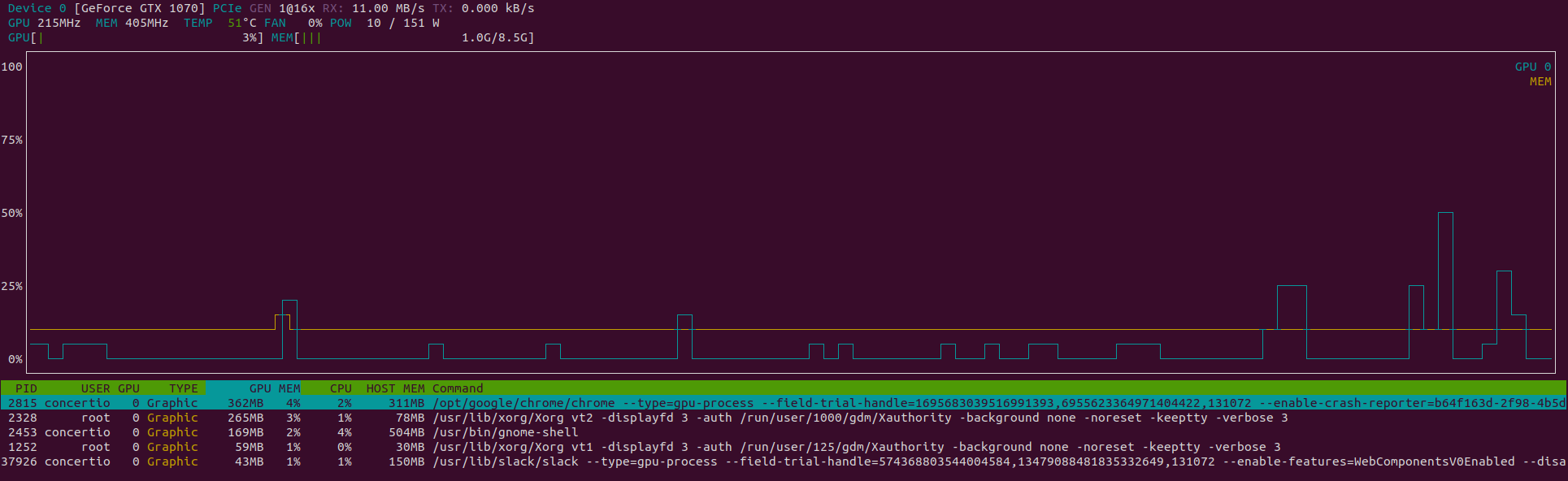Viewport: 1568px width, 481px height.
Task: Click the 169MB GPU memory value
Action: pyautogui.click(x=245, y=432)
